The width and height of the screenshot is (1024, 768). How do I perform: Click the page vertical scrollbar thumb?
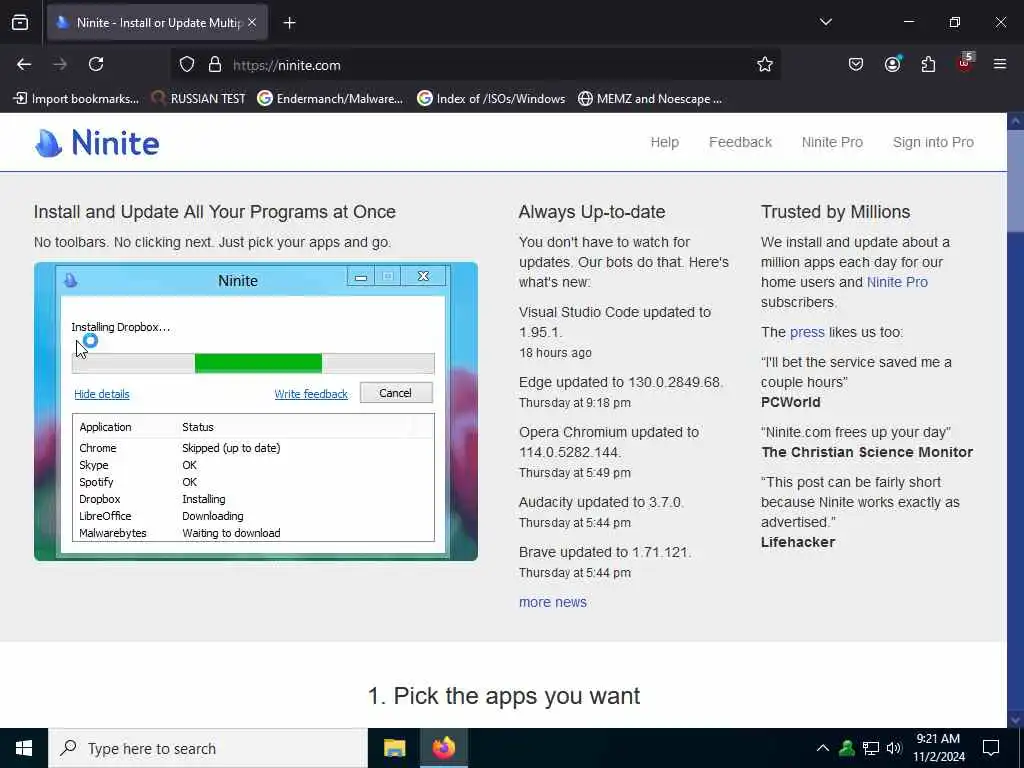[x=1015, y=180]
